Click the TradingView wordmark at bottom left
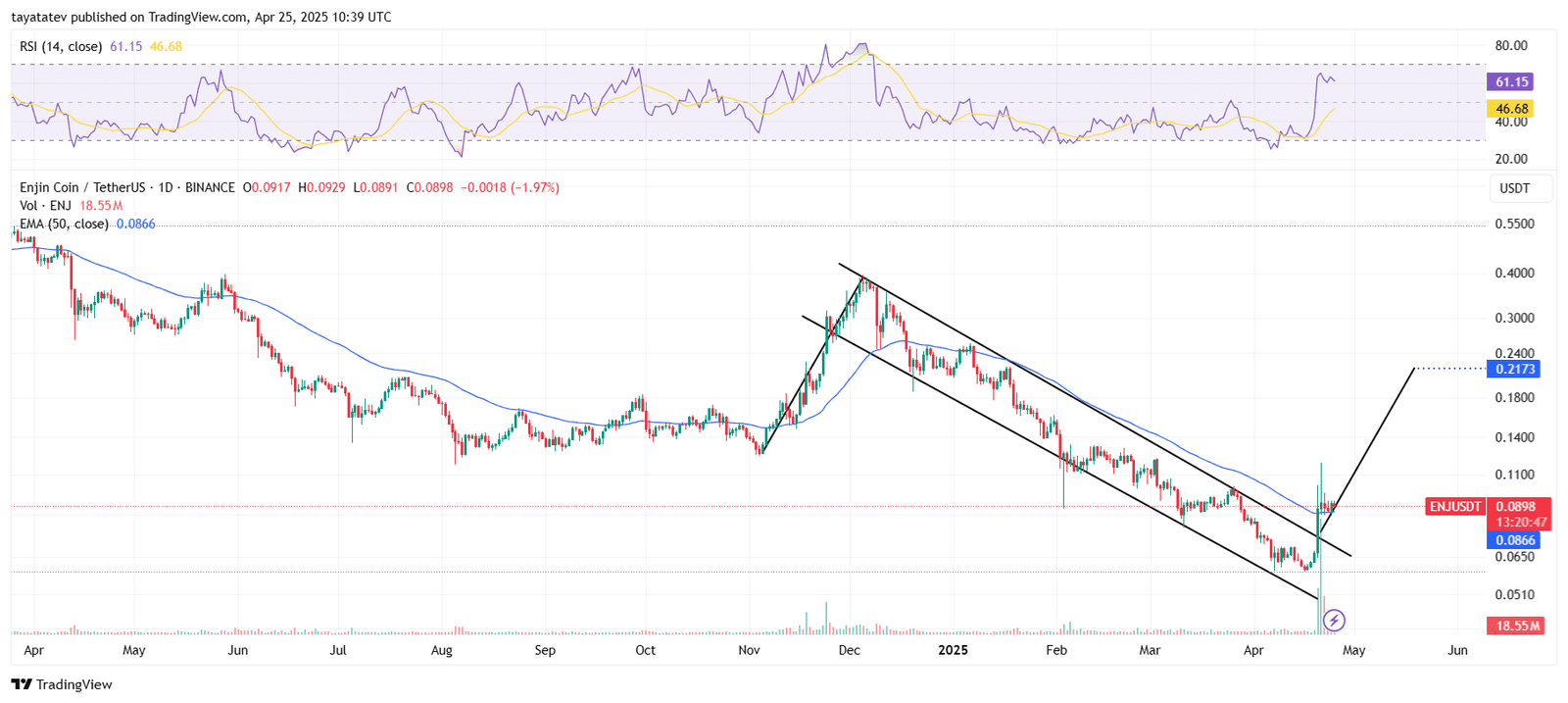The height and width of the screenshot is (703, 1568). [73, 684]
